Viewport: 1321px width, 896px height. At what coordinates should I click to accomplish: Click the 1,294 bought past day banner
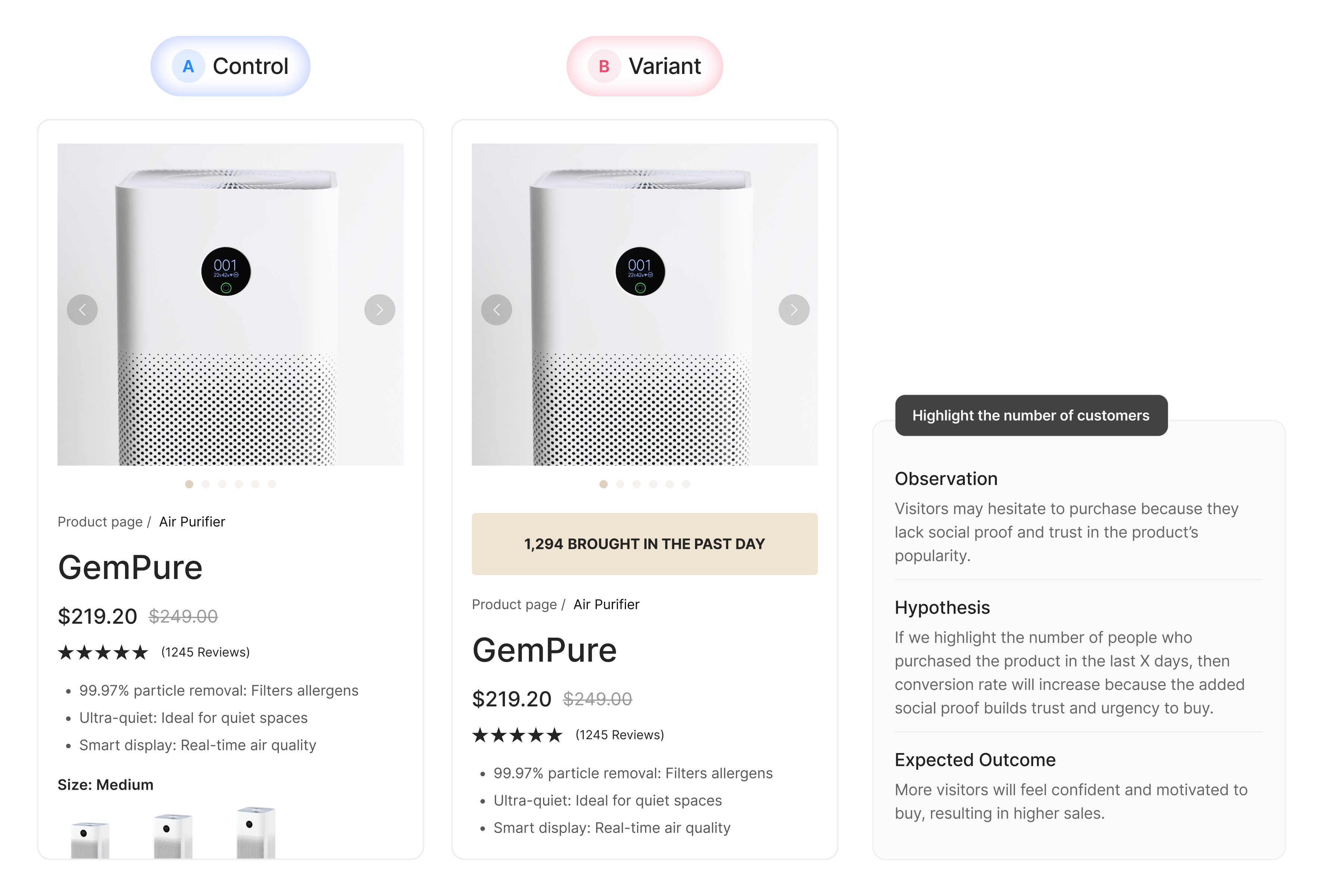(x=645, y=544)
